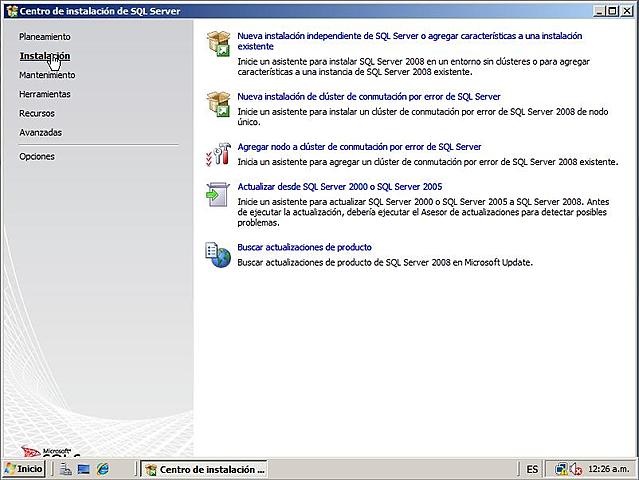Image resolution: width=639 pixels, height=480 pixels.
Task: Minimize the Centro de instalación window
Action: (x=598, y=11)
